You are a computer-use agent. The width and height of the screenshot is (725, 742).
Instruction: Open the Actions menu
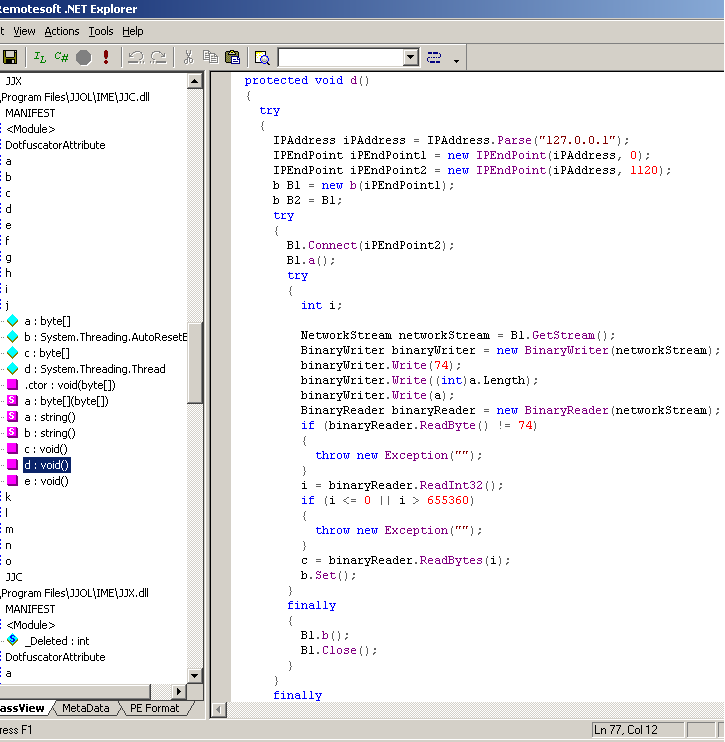[x=62, y=31]
